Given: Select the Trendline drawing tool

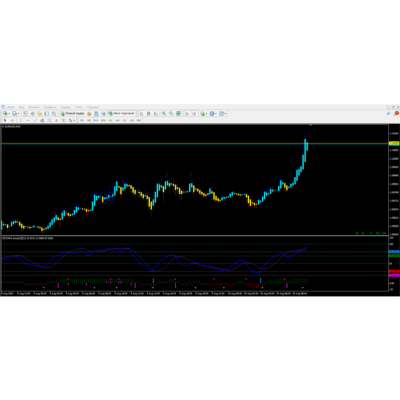Looking at the screenshot, I should coord(35,120).
